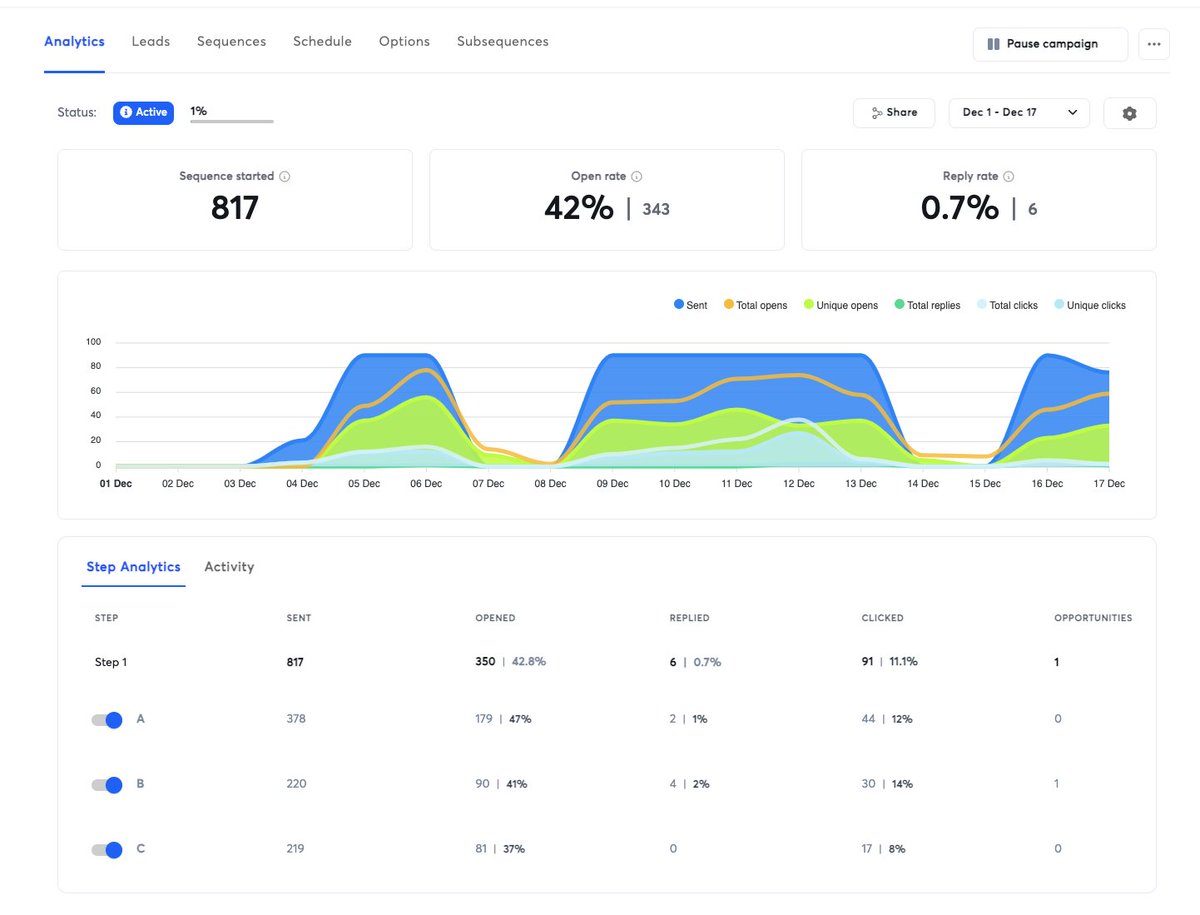Click the CLICKED column header

coord(882,618)
